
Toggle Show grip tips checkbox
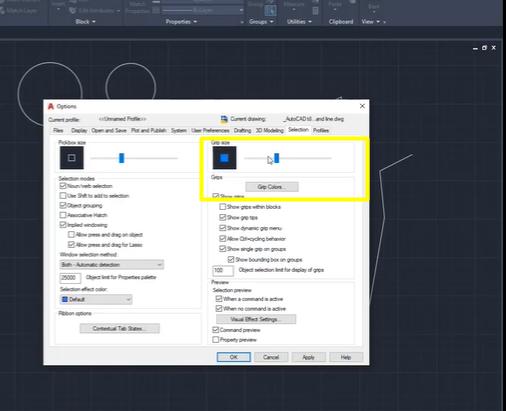pos(222,217)
